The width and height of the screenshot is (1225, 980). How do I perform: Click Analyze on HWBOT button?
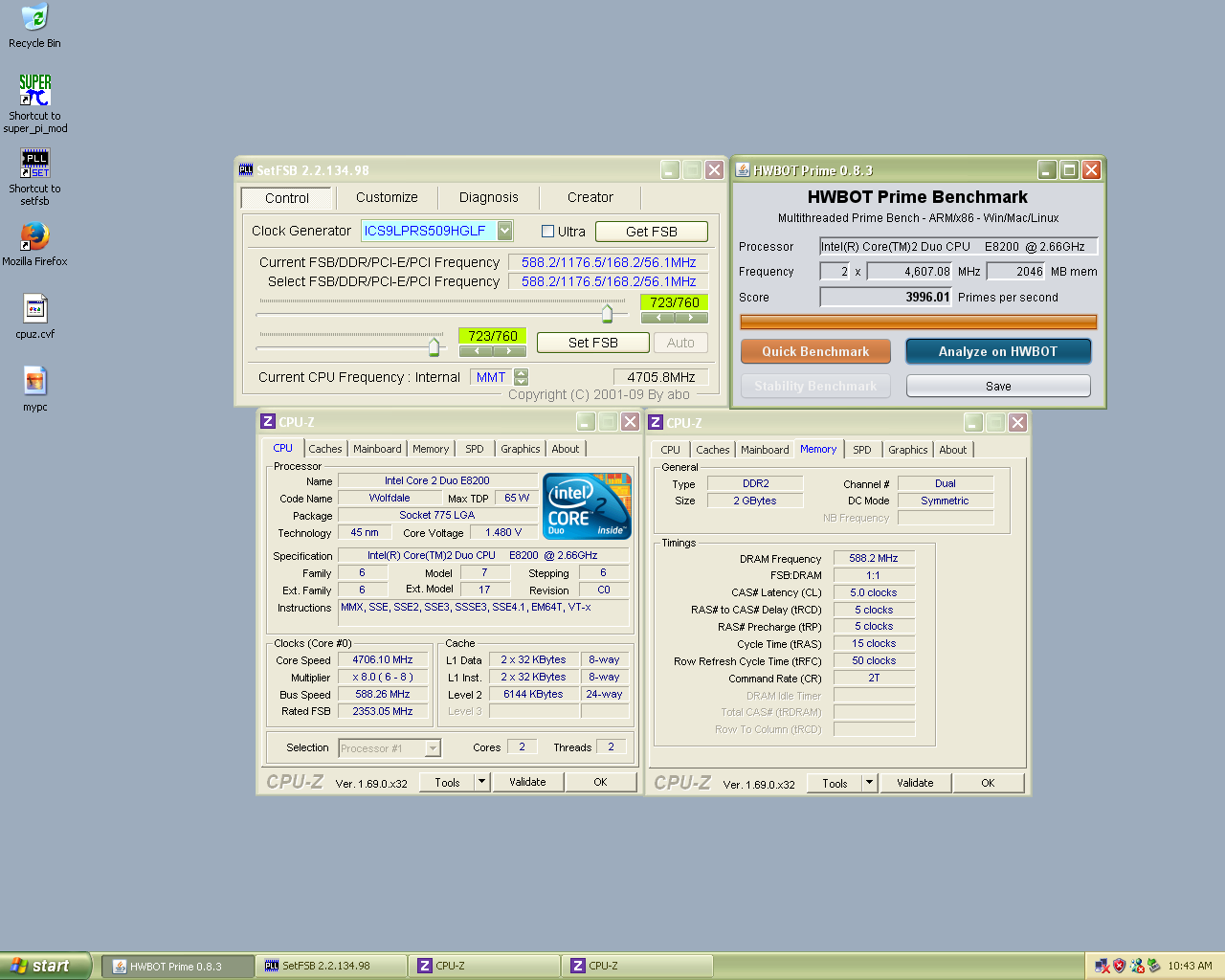click(x=998, y=351)
